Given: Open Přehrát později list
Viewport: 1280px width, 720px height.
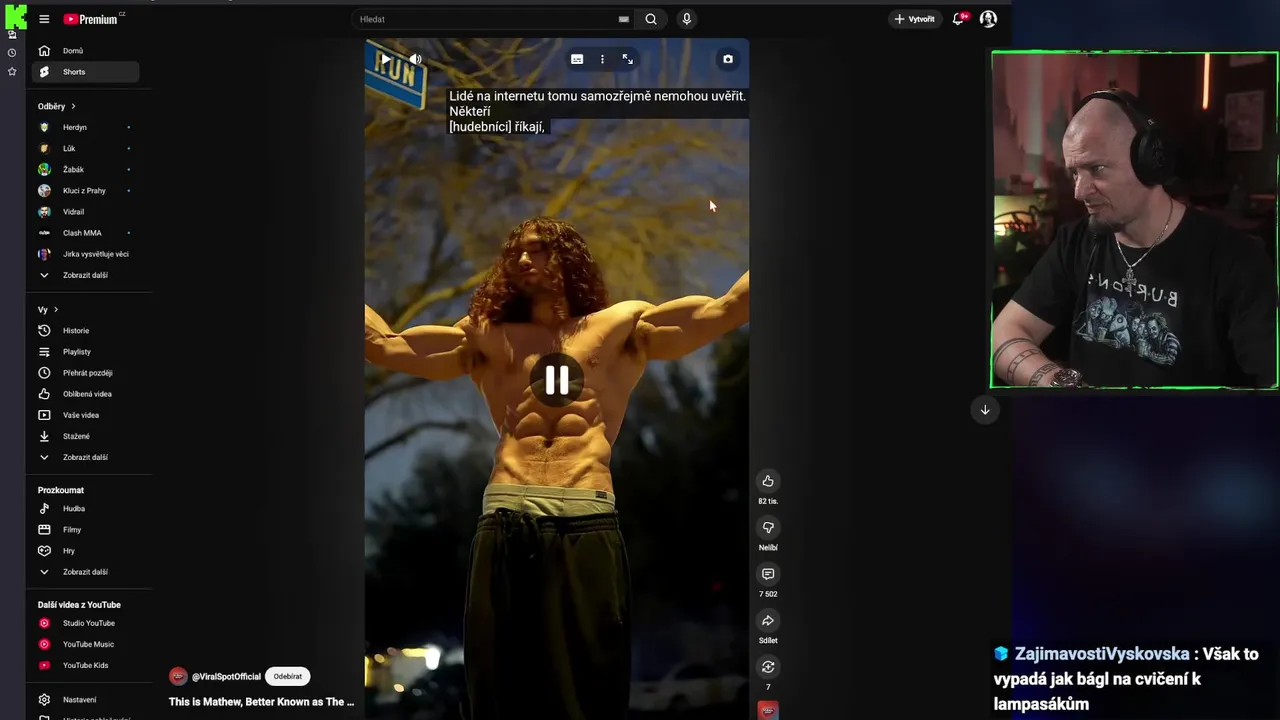Looking at the screenshot, I should [x=85, y=373].
